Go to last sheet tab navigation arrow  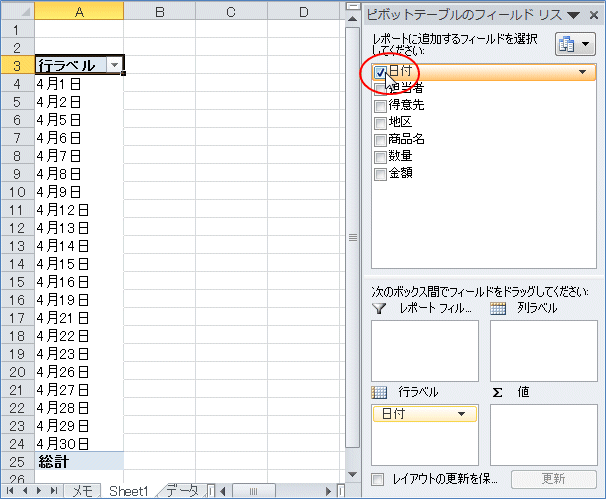click(x=54, y=491)
